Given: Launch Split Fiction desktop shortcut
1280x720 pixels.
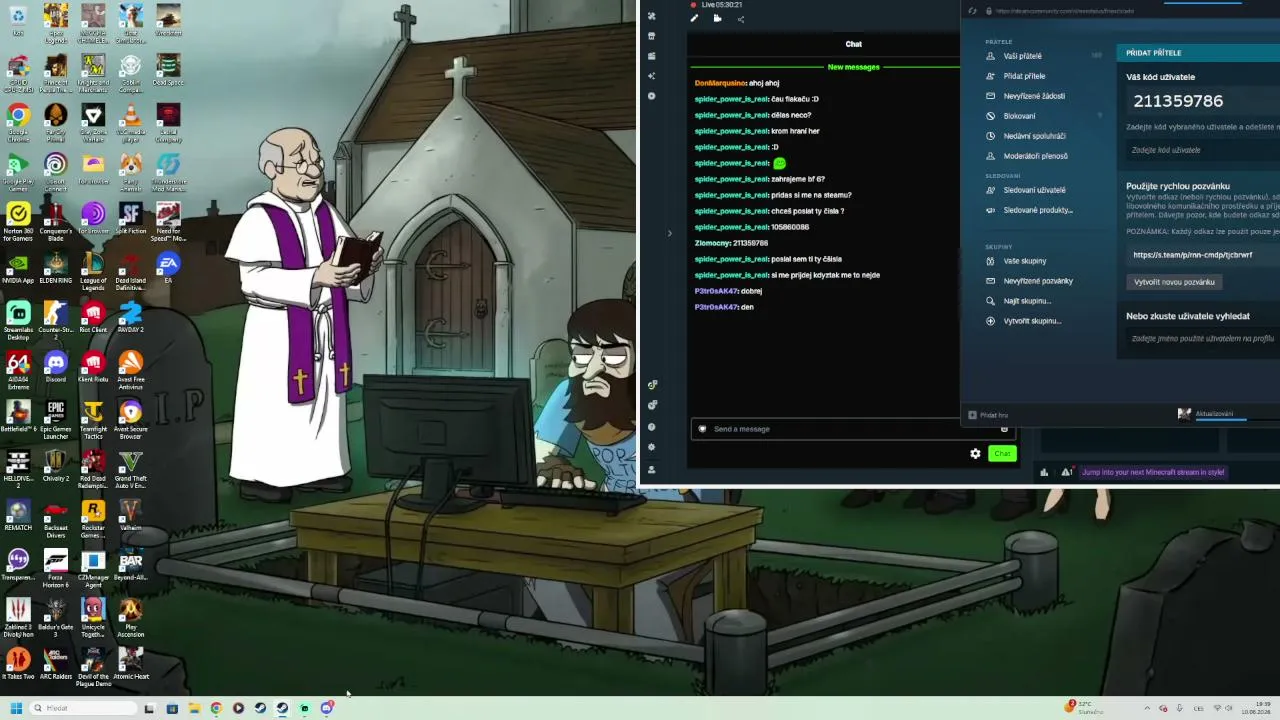Looking at the screenshot, I should 131,219.
